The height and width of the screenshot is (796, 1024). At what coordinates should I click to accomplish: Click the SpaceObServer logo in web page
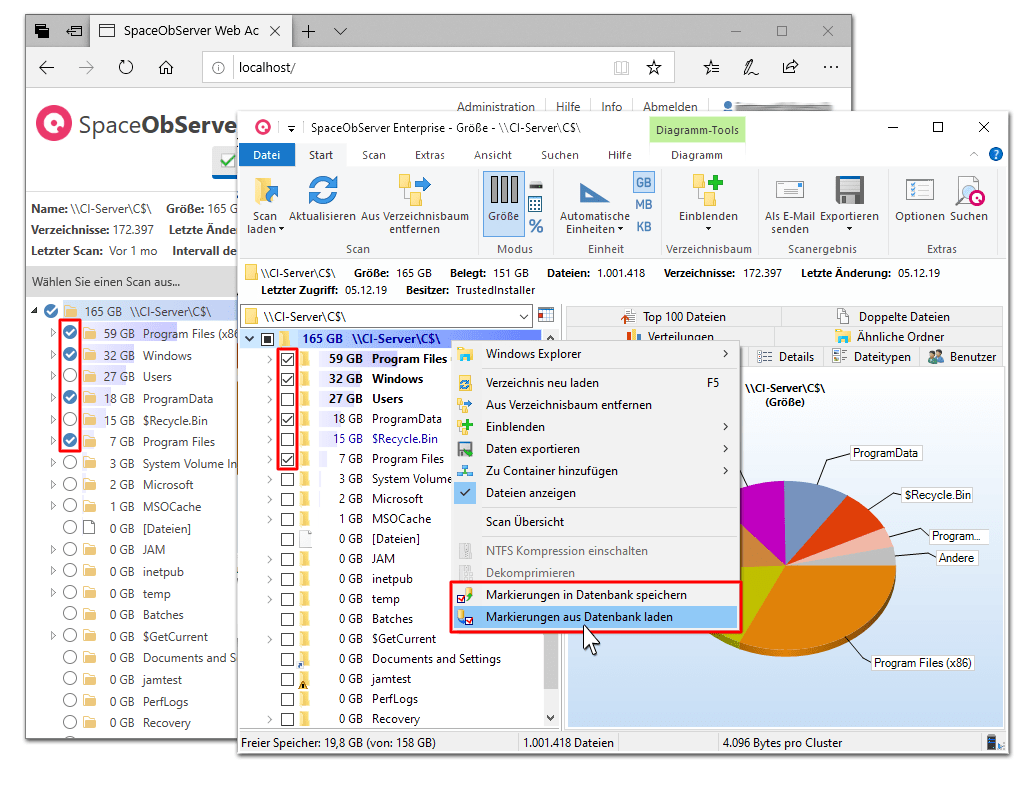coord(54,123)
